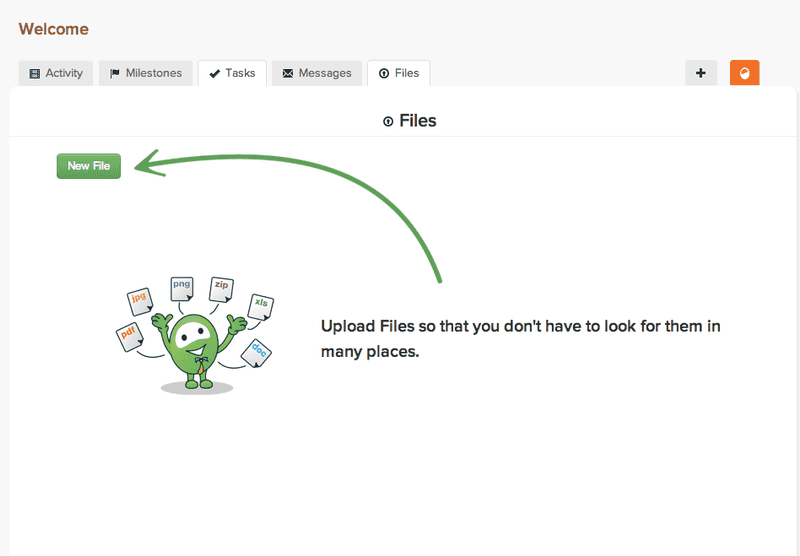The height and width of the screenshot is (556, 800).
Task: Click the plus icon button
Action: 701,73
